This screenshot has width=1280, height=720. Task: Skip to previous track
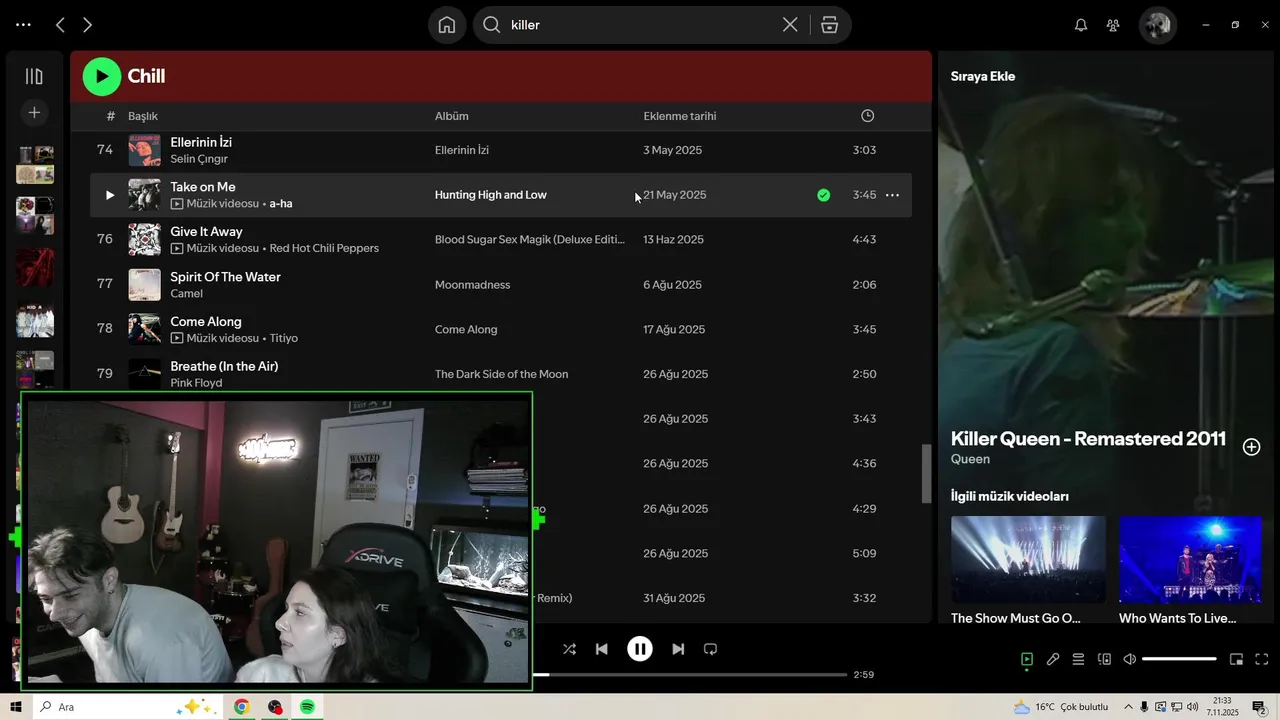click(601, 649)
